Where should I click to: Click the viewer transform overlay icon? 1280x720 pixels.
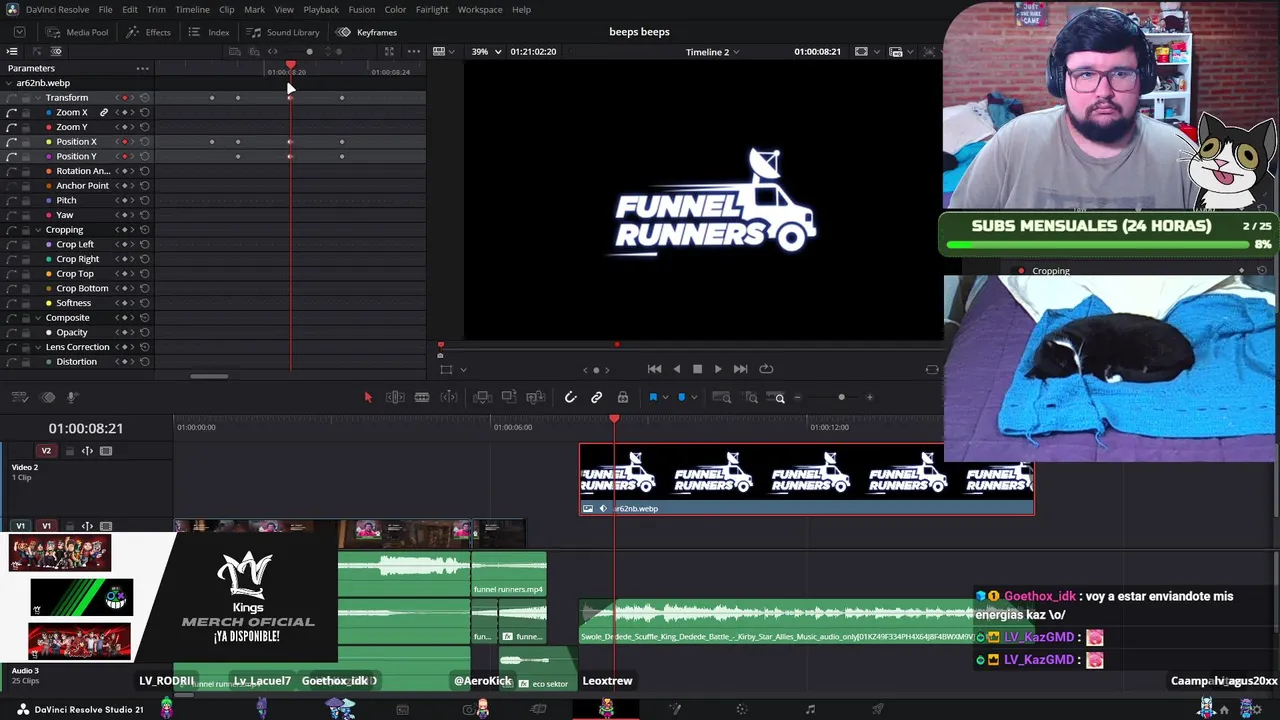pos(446,370)
